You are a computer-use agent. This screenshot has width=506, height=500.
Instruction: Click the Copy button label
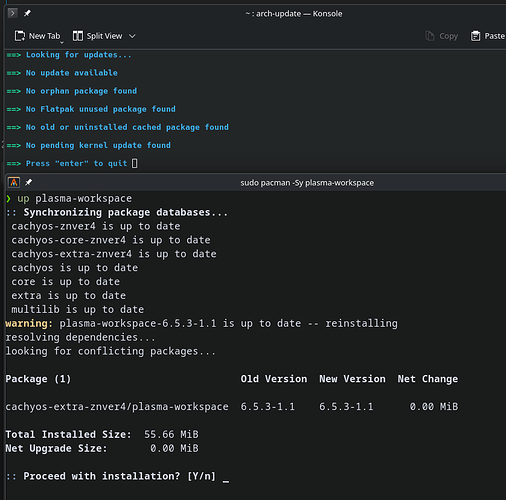449,36
